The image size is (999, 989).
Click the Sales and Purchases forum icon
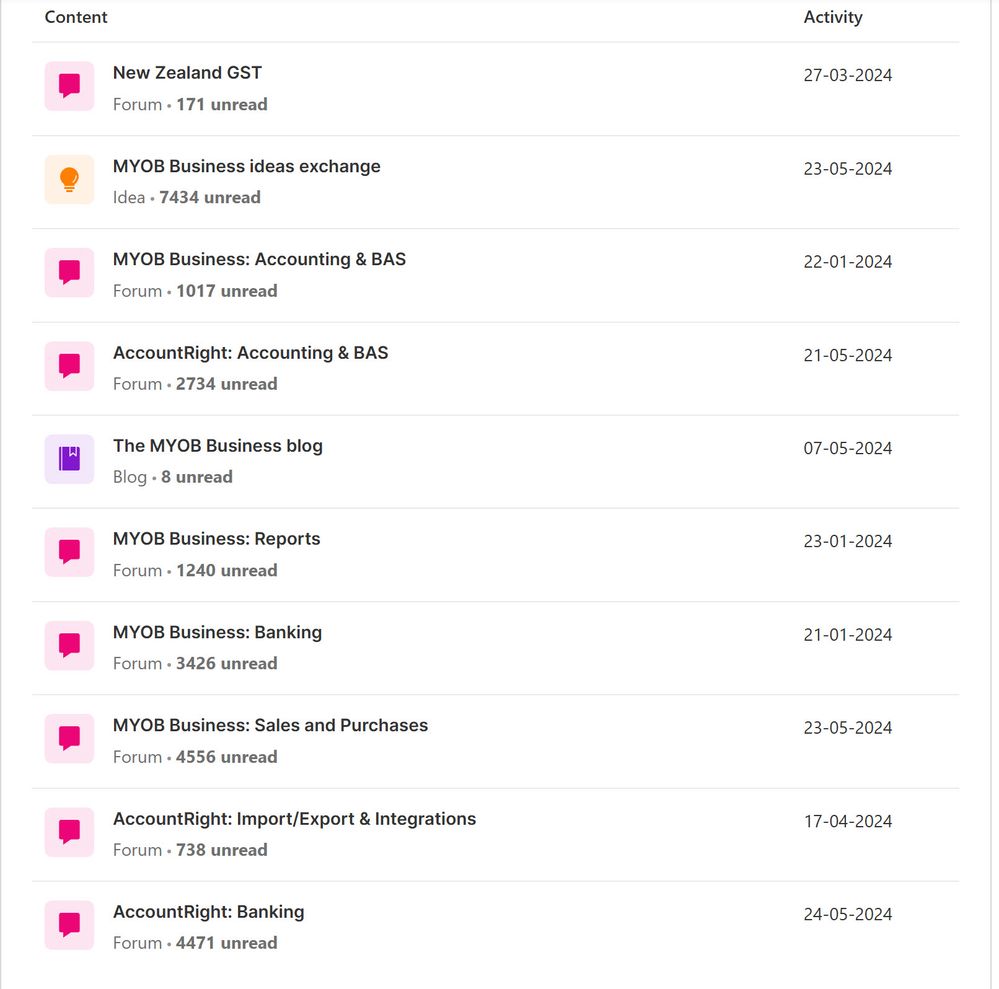pyautogui.click(x=69, y=738)
